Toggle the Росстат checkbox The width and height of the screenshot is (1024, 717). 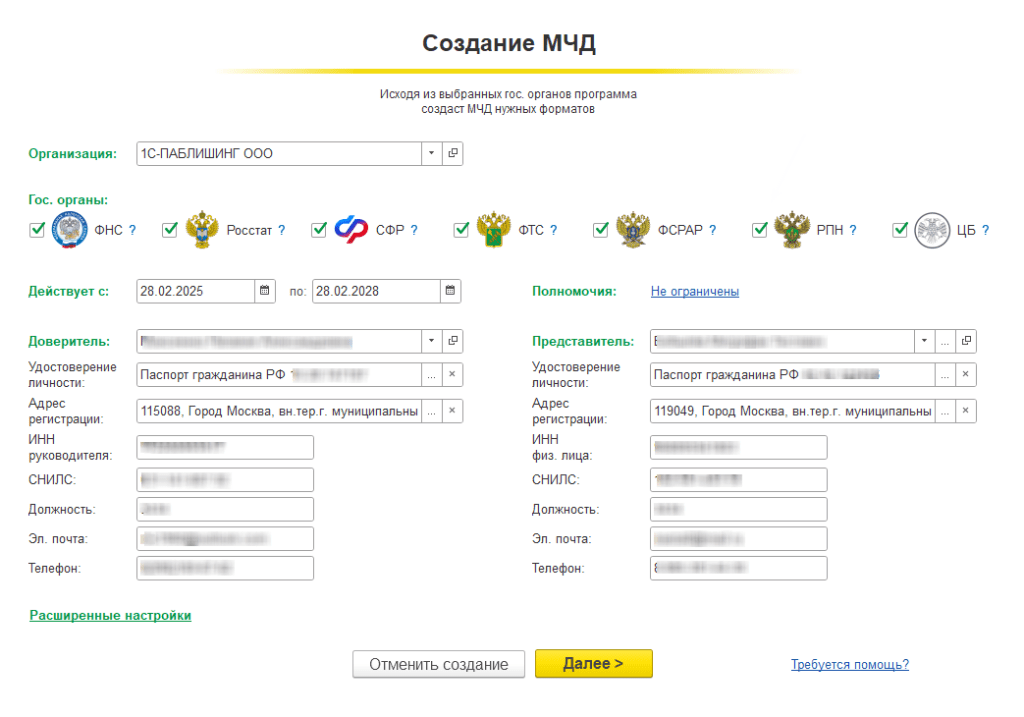(170, 230)
